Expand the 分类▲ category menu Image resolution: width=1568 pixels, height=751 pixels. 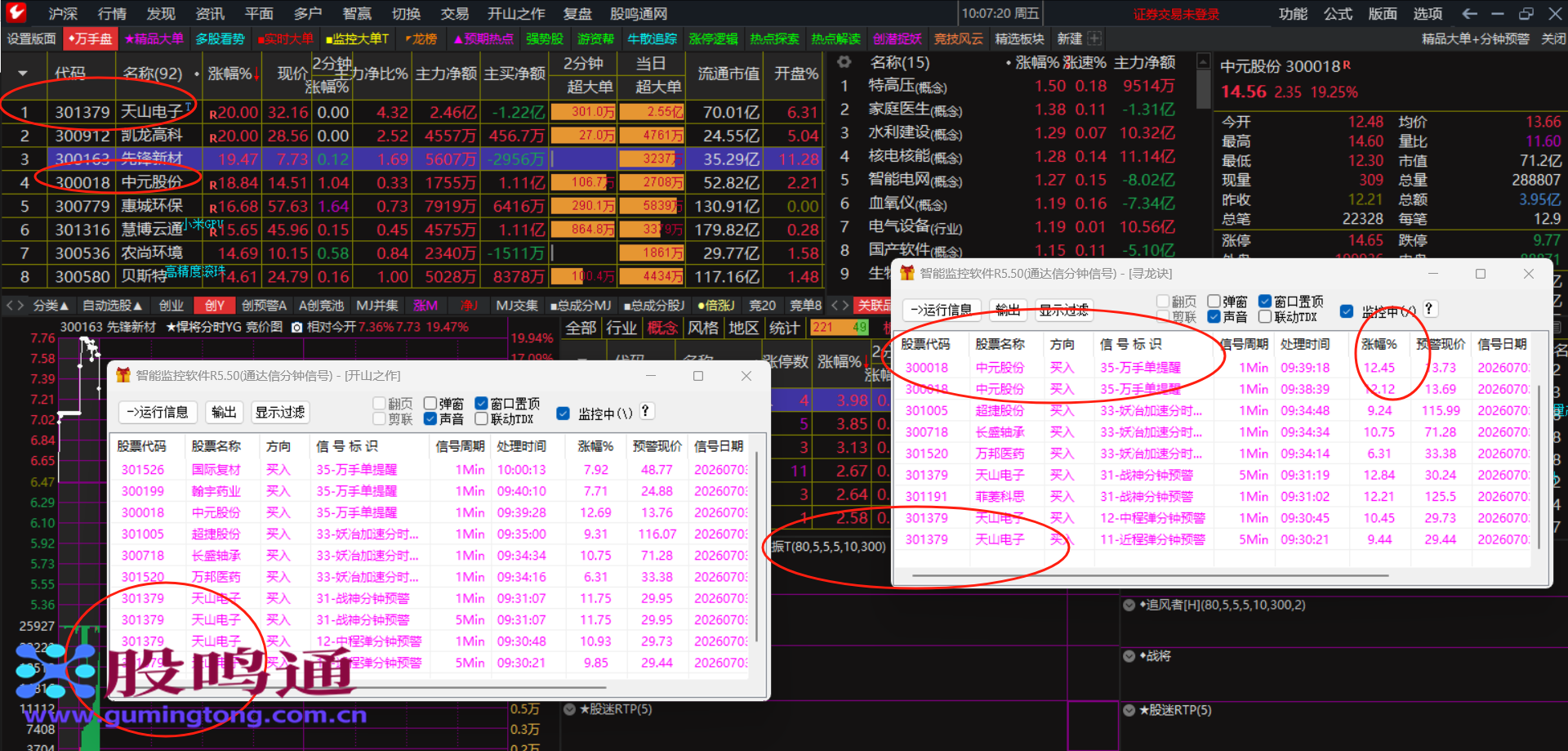(x=51, y=306)
